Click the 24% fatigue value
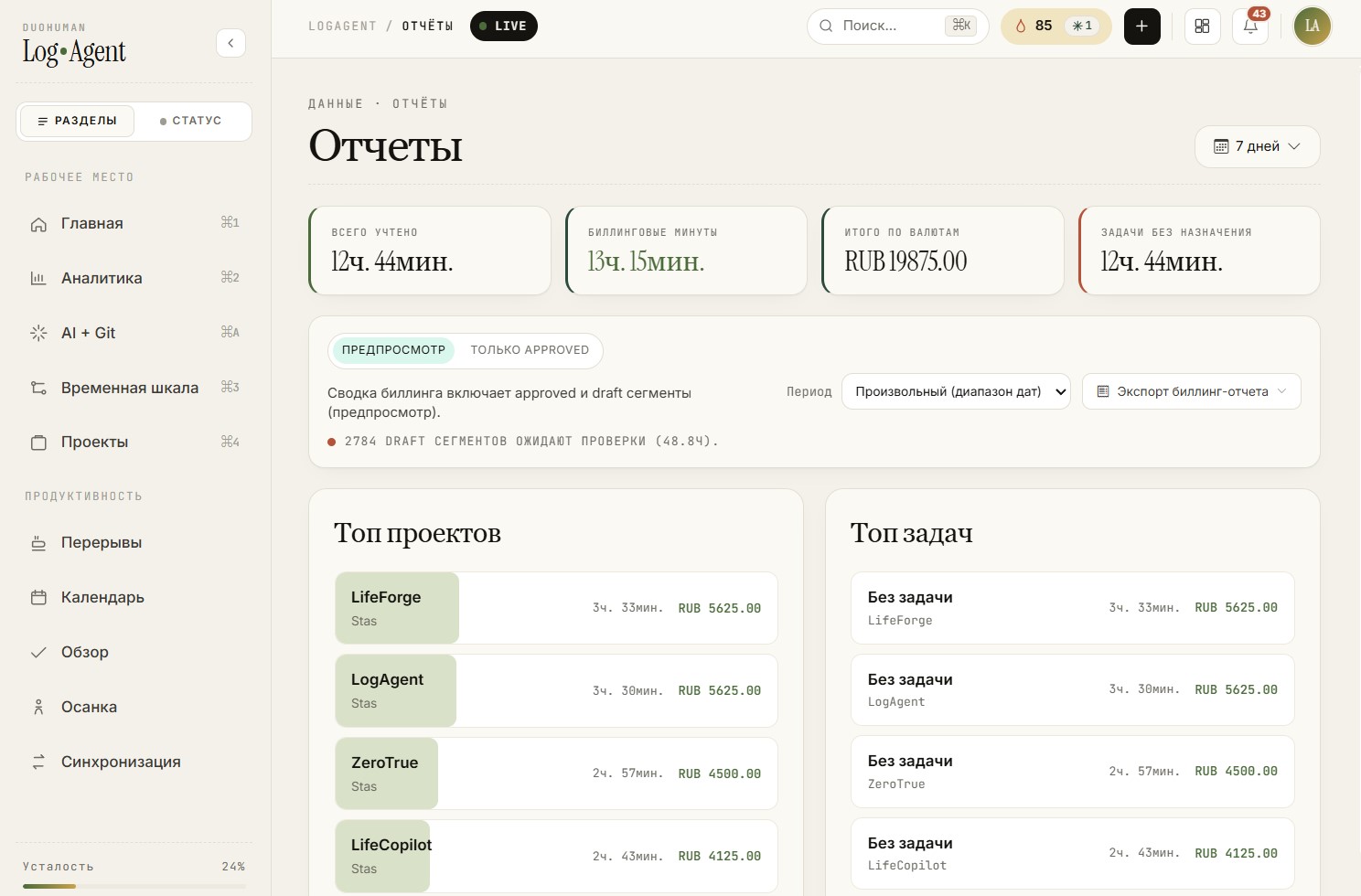This screenshot has width=1361, height=896. [x=233, y=867]
